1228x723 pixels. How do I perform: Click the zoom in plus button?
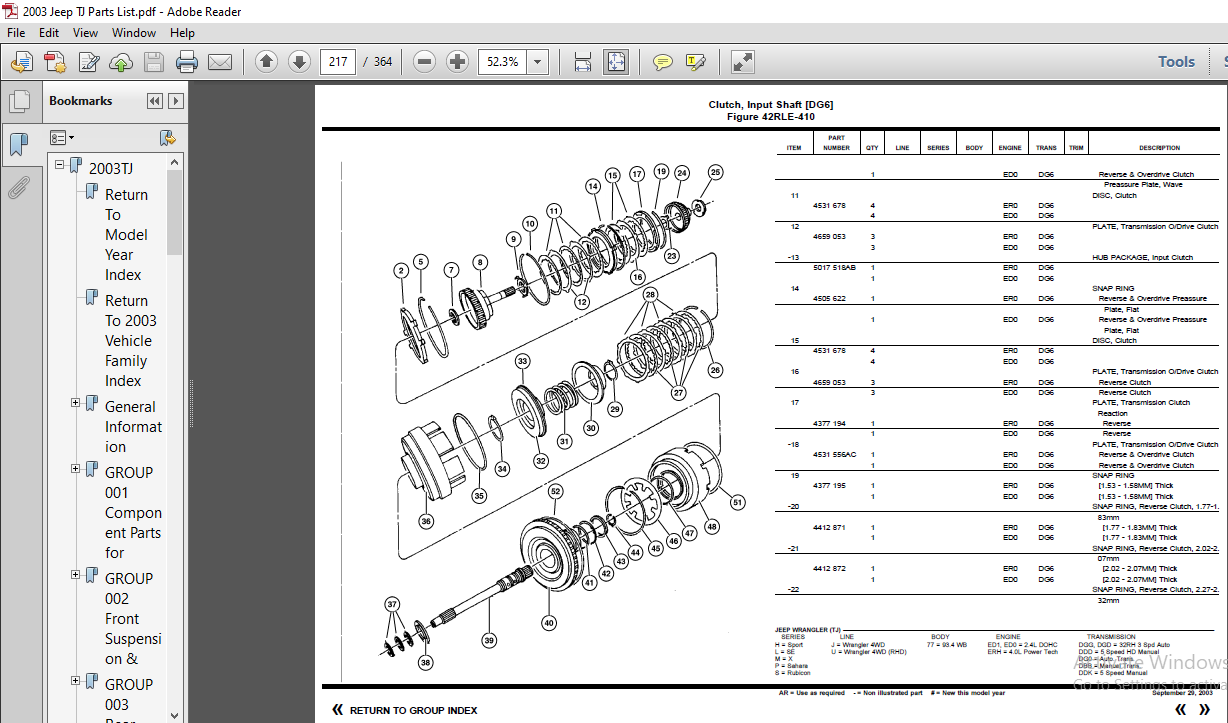(457, 62)
